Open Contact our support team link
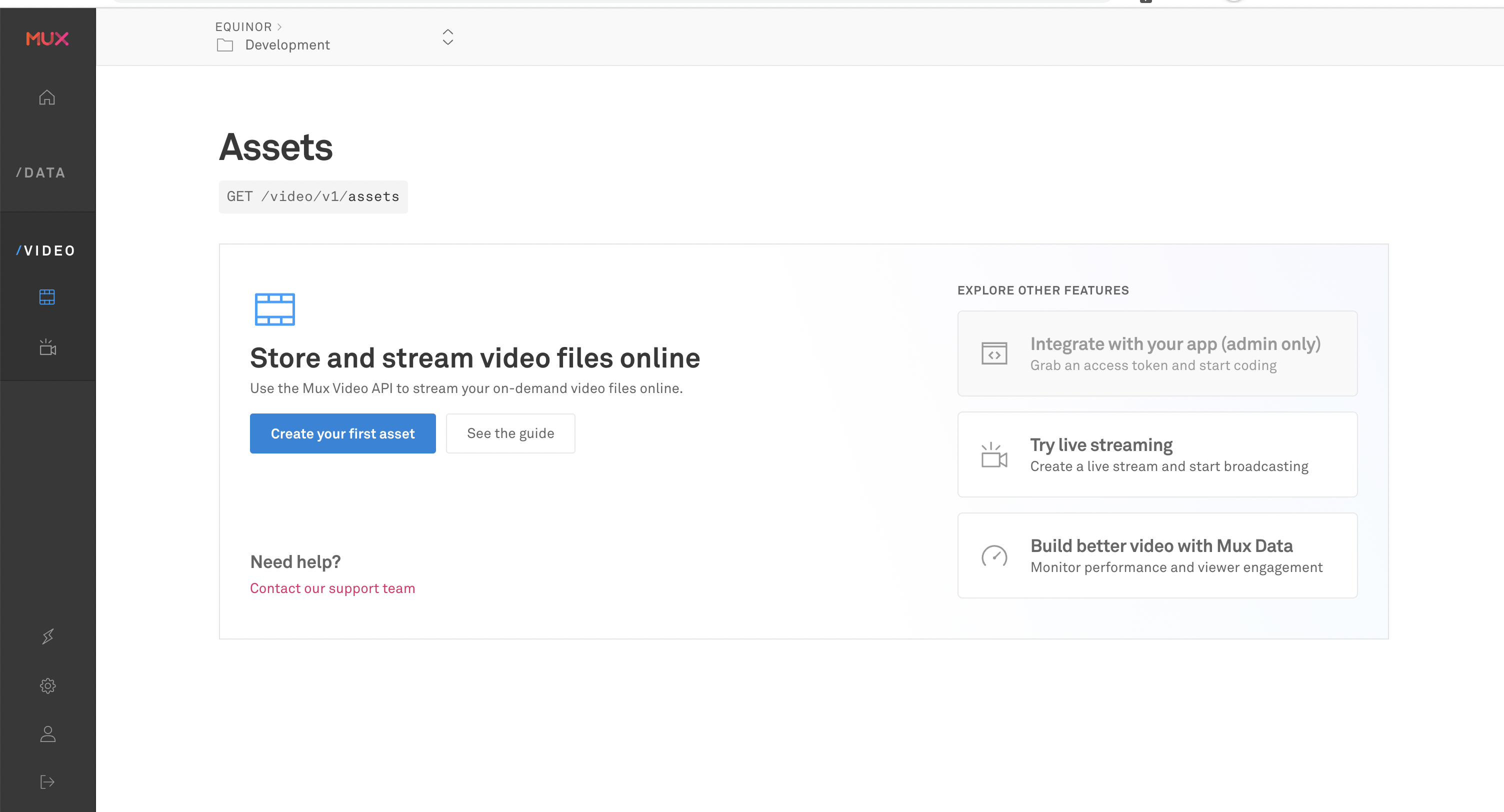This screenshot has height=812, width=1504. [x=332, y=588]
